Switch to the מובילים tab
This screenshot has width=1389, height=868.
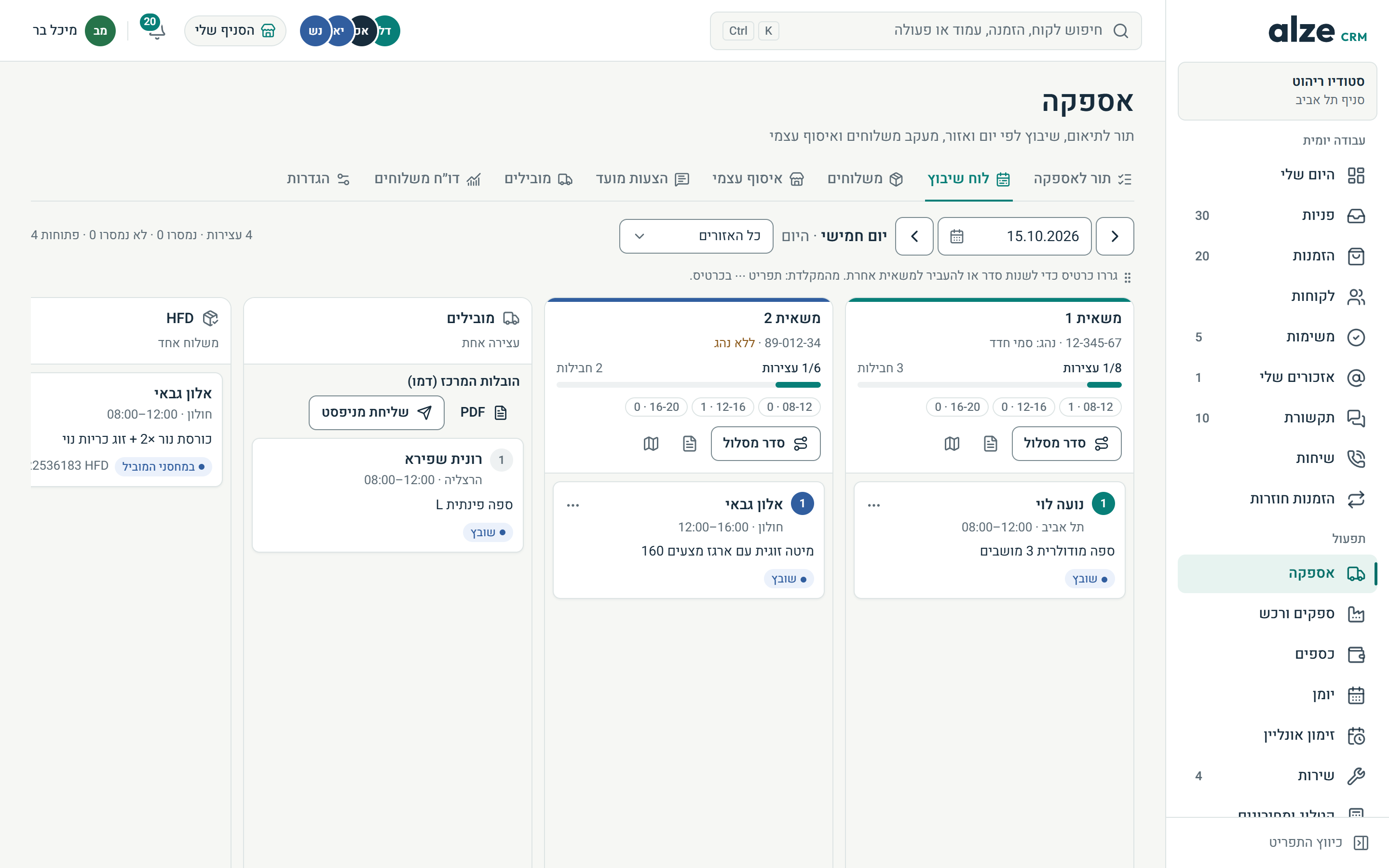click(538, 179)
